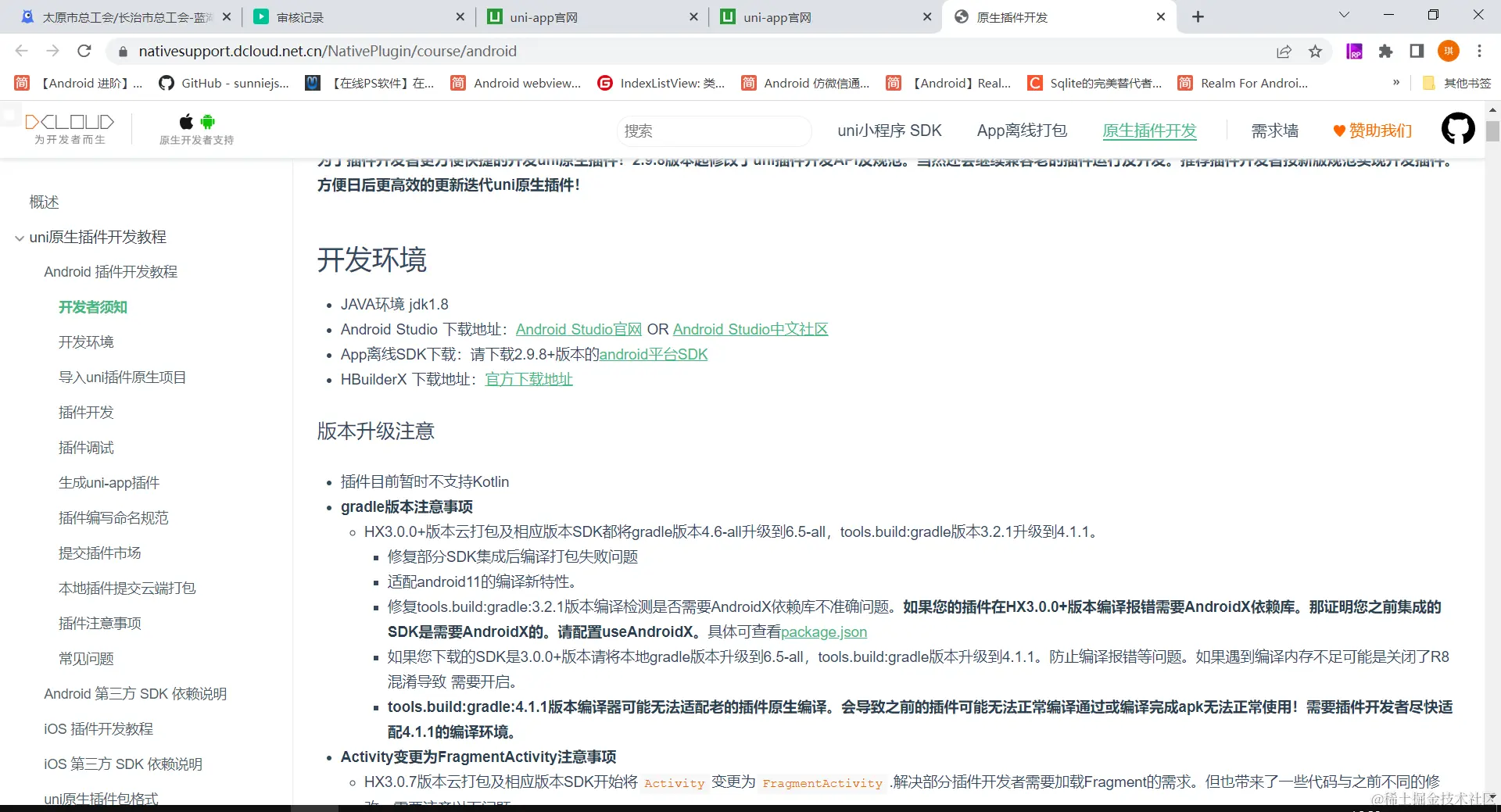Select Android 插件开发教程 in sidebar
This screenshot has width=1501, height=812.
pyautogui.click(x=111, y=271)
